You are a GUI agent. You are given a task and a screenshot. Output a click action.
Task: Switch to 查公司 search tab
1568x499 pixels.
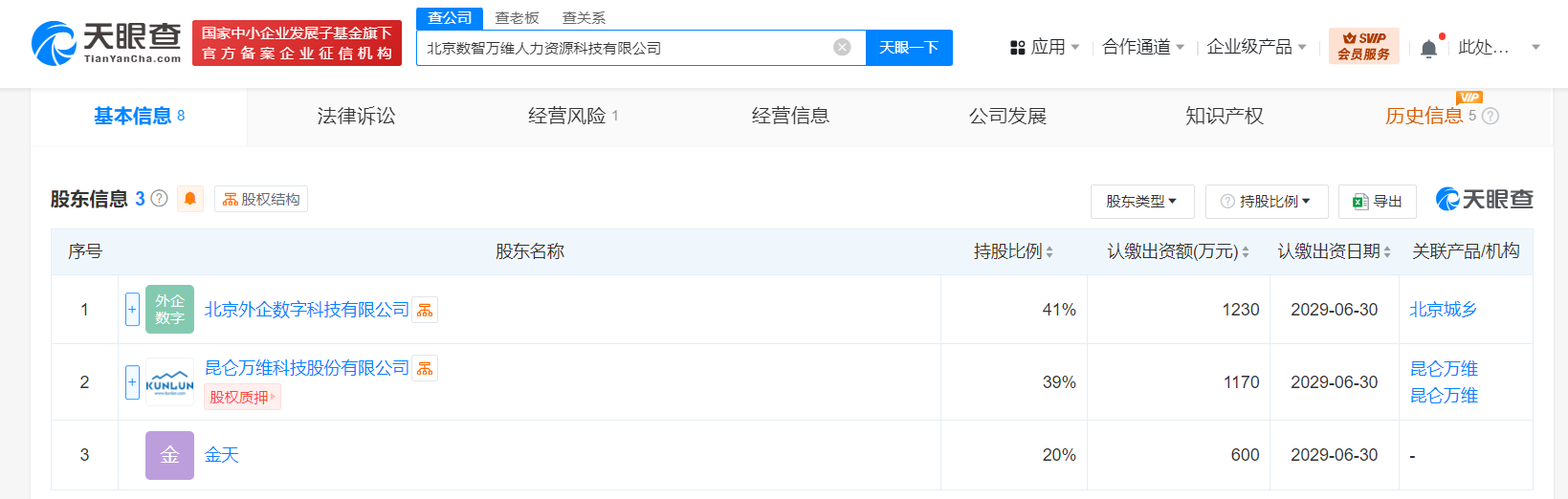[x=450, y=18]
